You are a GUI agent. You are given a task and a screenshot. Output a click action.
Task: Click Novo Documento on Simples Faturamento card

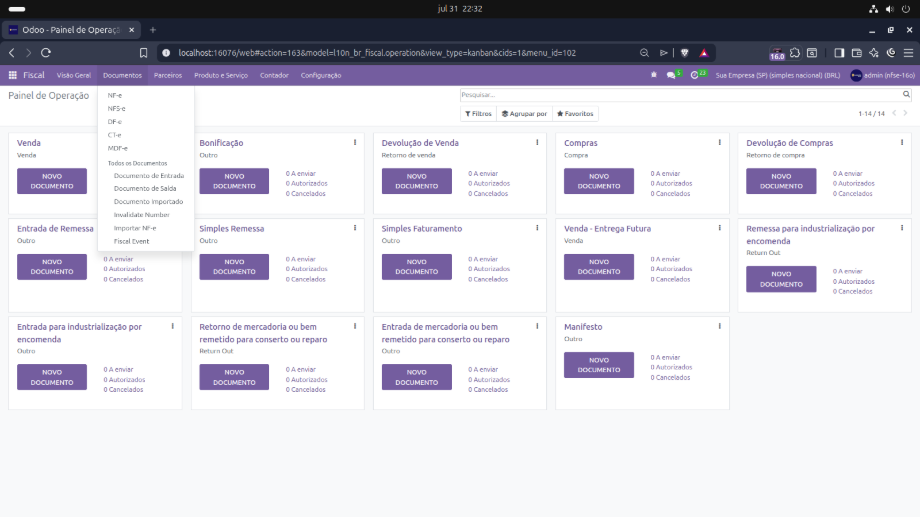(417, 266)
